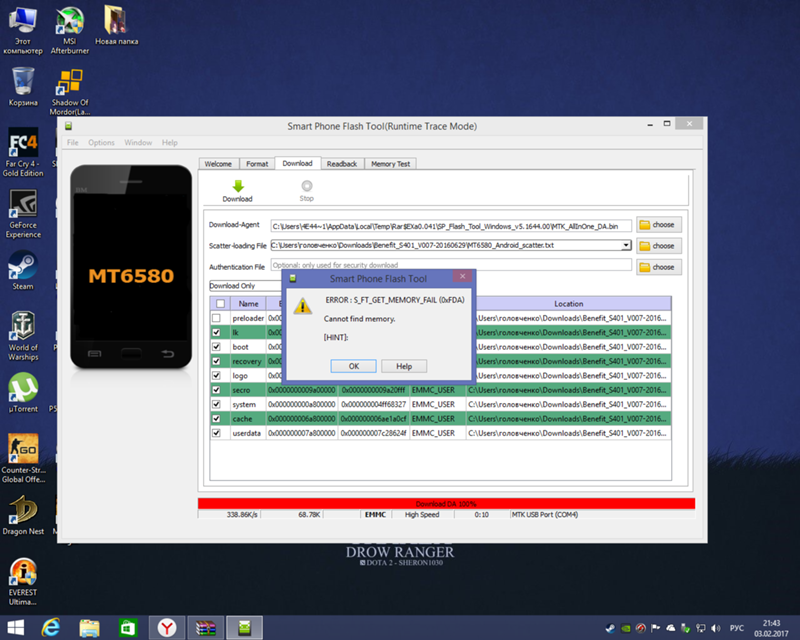Viewport: 800px width, 640px height.
Task: Open the Options menu
Action: coord(101,143)
